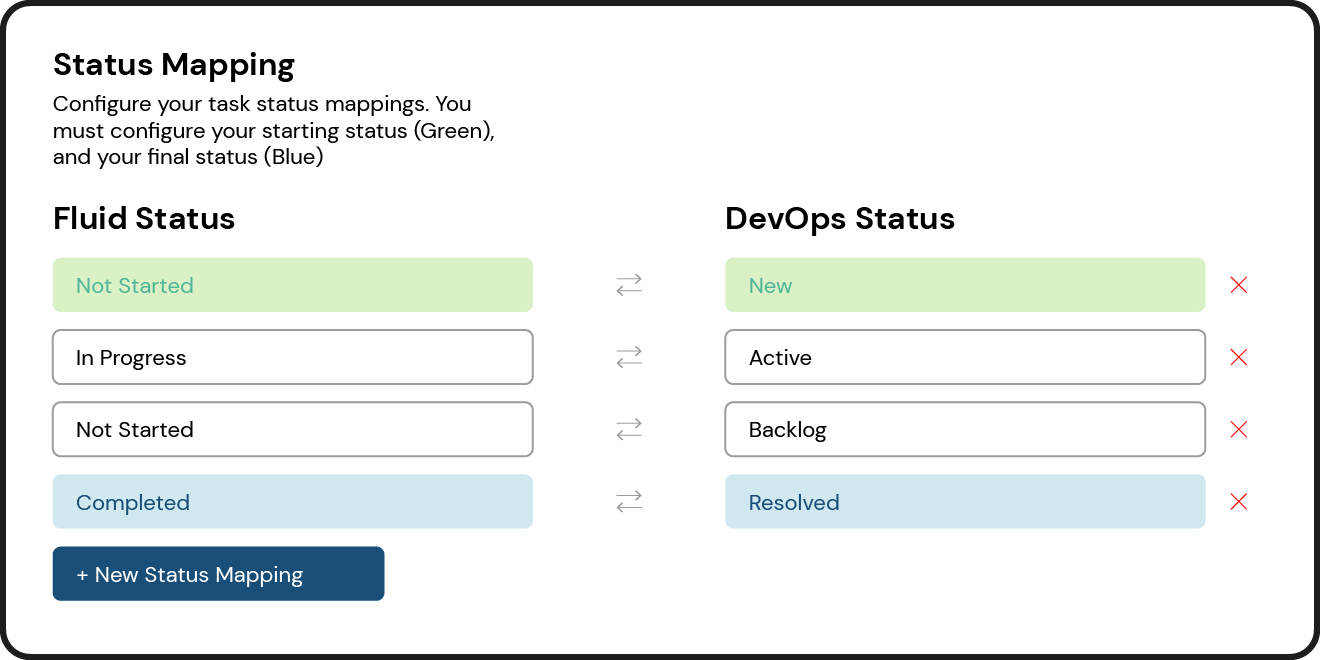The width and height of the screenshot is (1320, 660).
Task: Remove the Active status mapping
Action: [x=1238, y=357]
